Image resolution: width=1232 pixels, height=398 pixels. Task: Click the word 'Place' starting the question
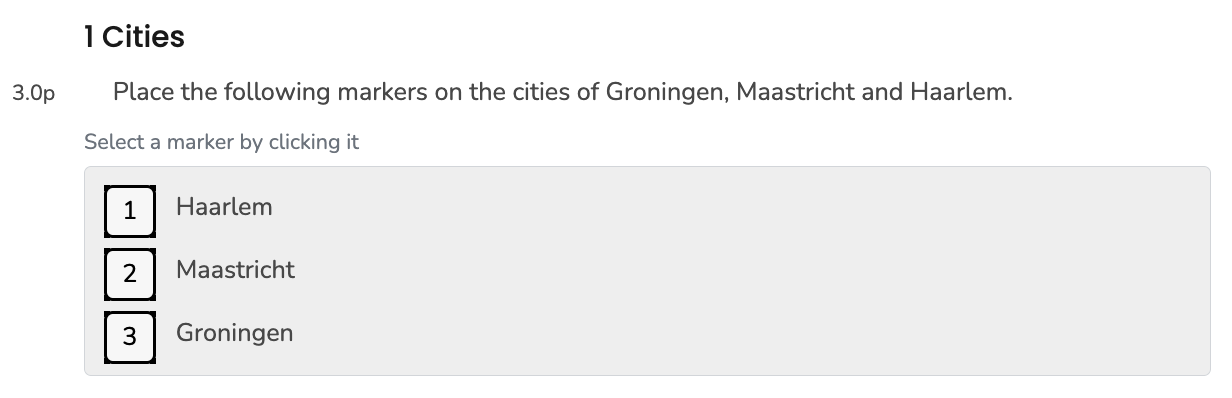[142, 92]
